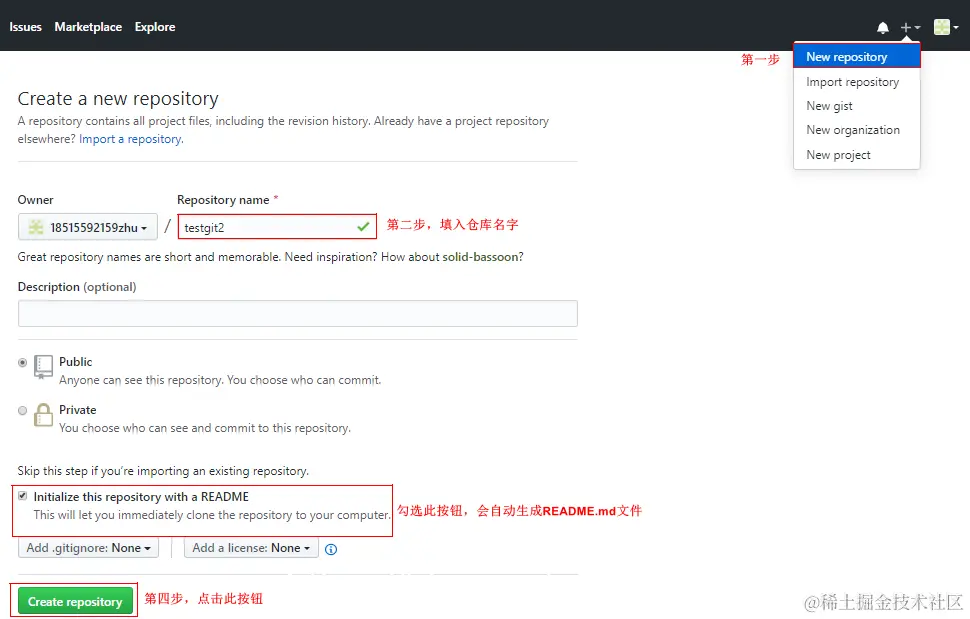
Task: Open Marketplace in top navigation
Action: tap(88, 27)
